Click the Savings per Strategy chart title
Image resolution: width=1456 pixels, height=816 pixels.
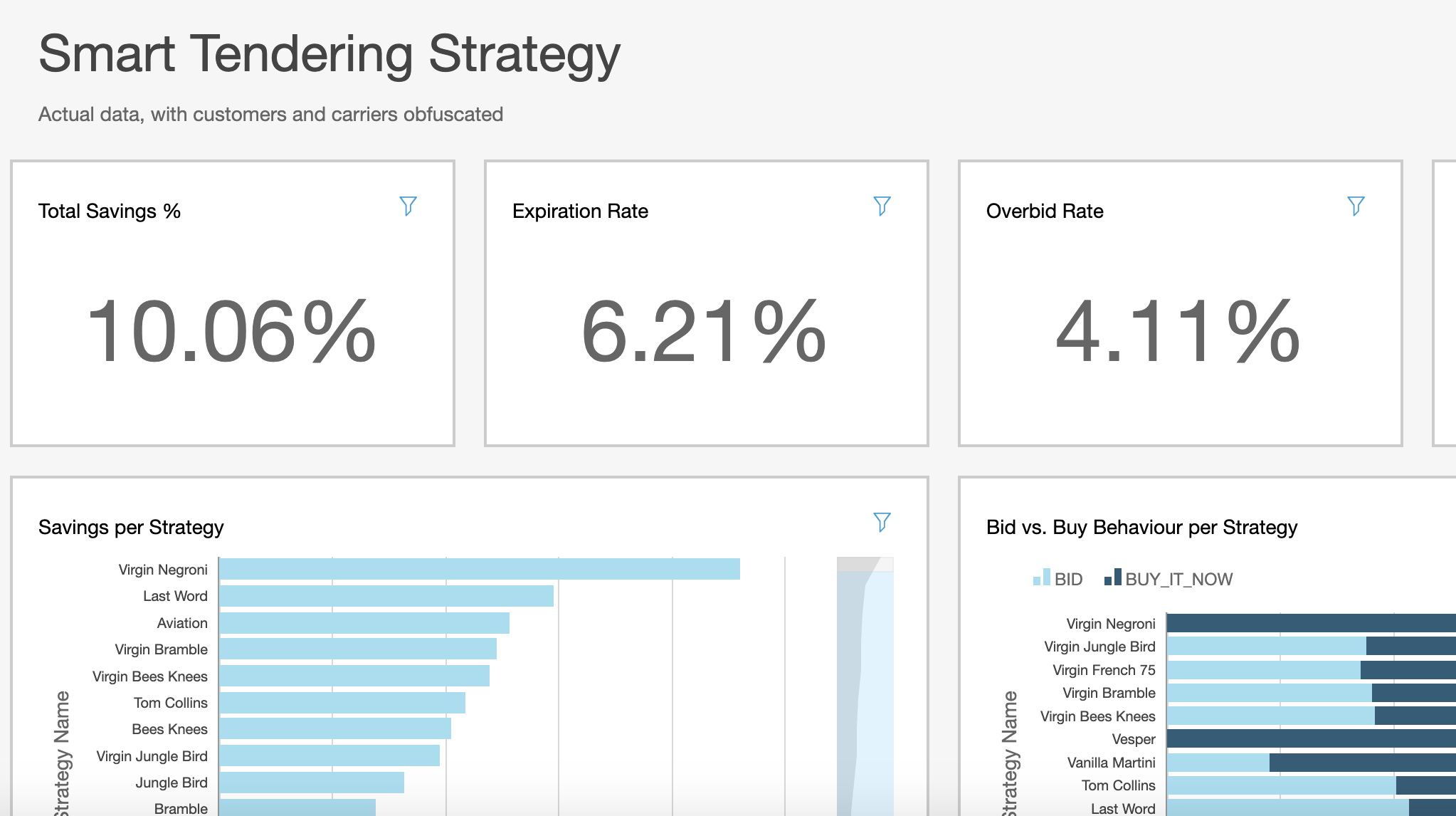[131, 528]
